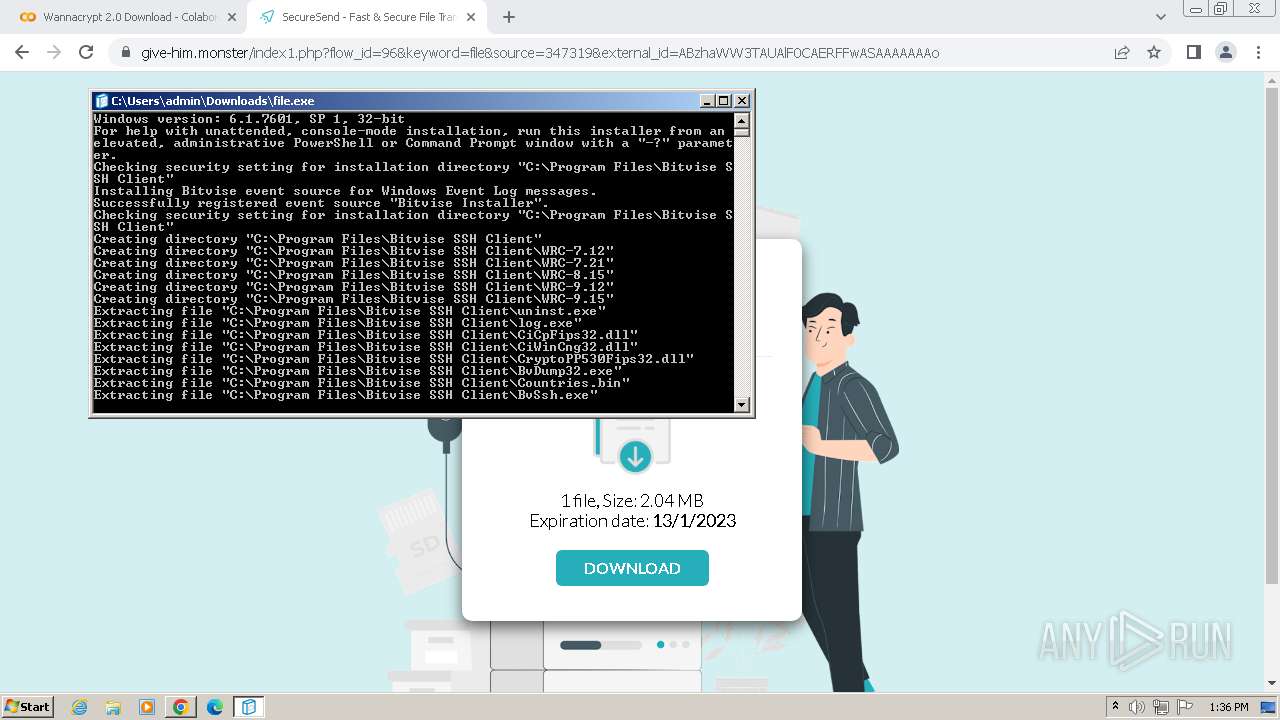The height and width of the screenshot is (720, 1280).
Task: Reload the current page
Action: (x=86, y=52)
